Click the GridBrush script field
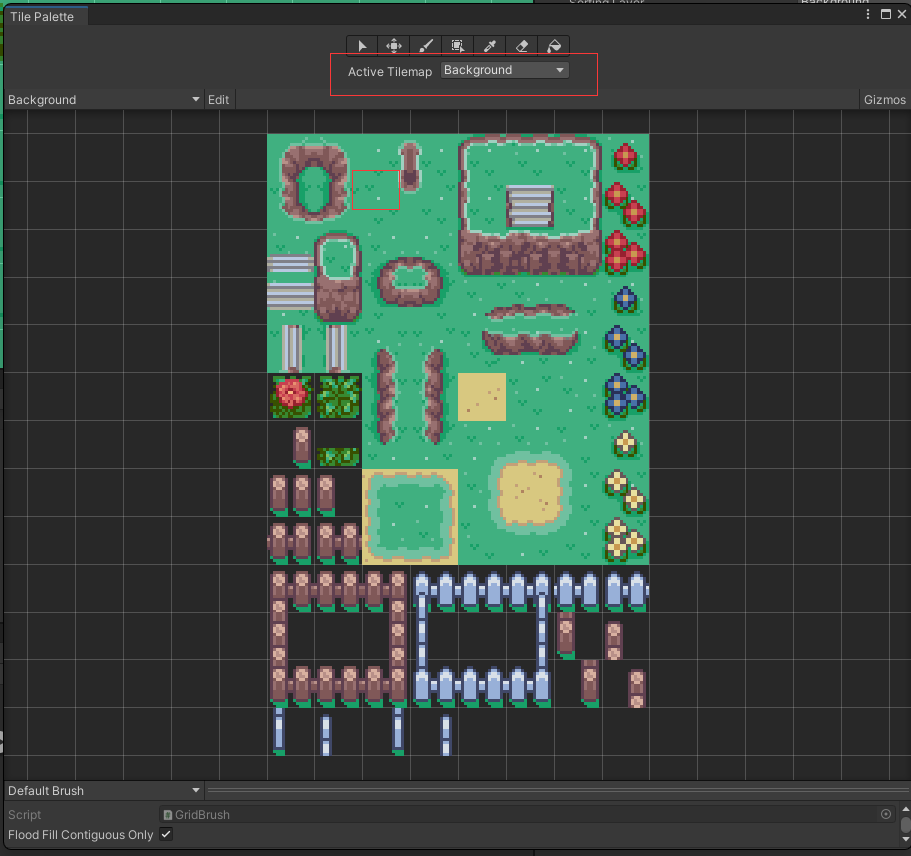This screenshot has height=856, width=911. tap(527, 815)
